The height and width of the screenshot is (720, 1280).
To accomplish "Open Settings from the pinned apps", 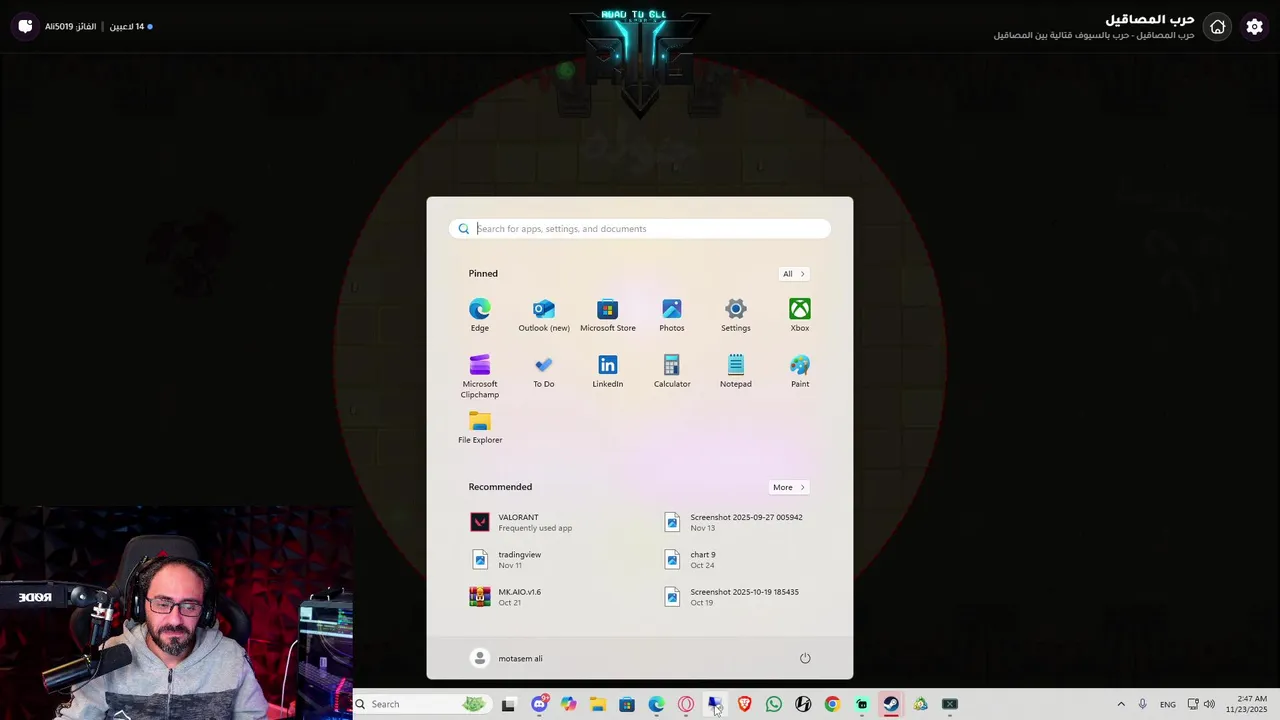I will 736,315.
